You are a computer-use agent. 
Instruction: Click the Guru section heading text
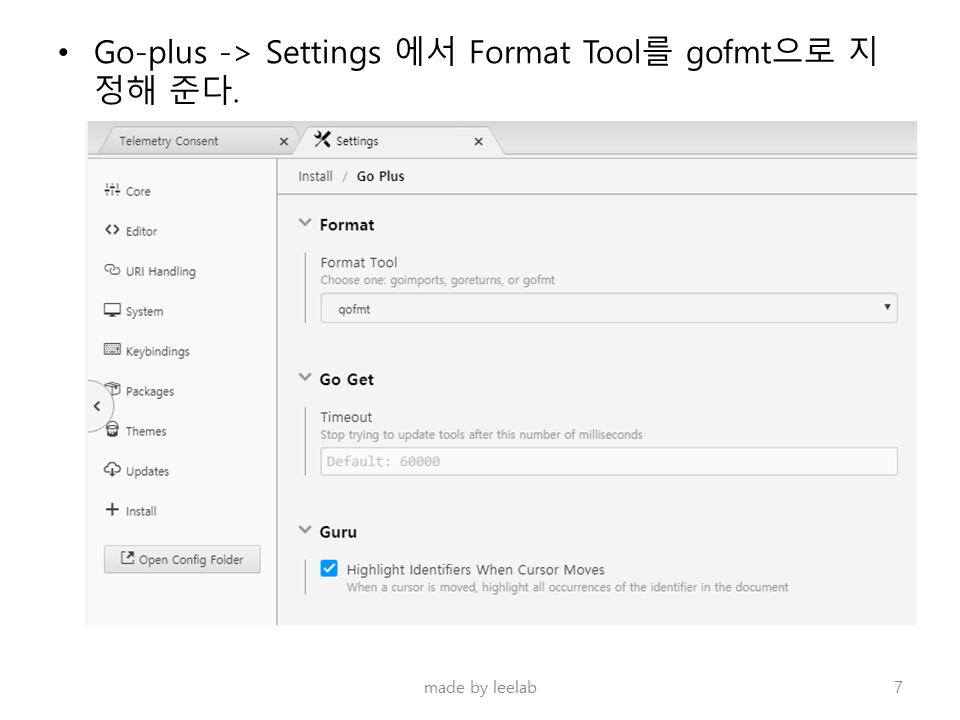[338, 532]
